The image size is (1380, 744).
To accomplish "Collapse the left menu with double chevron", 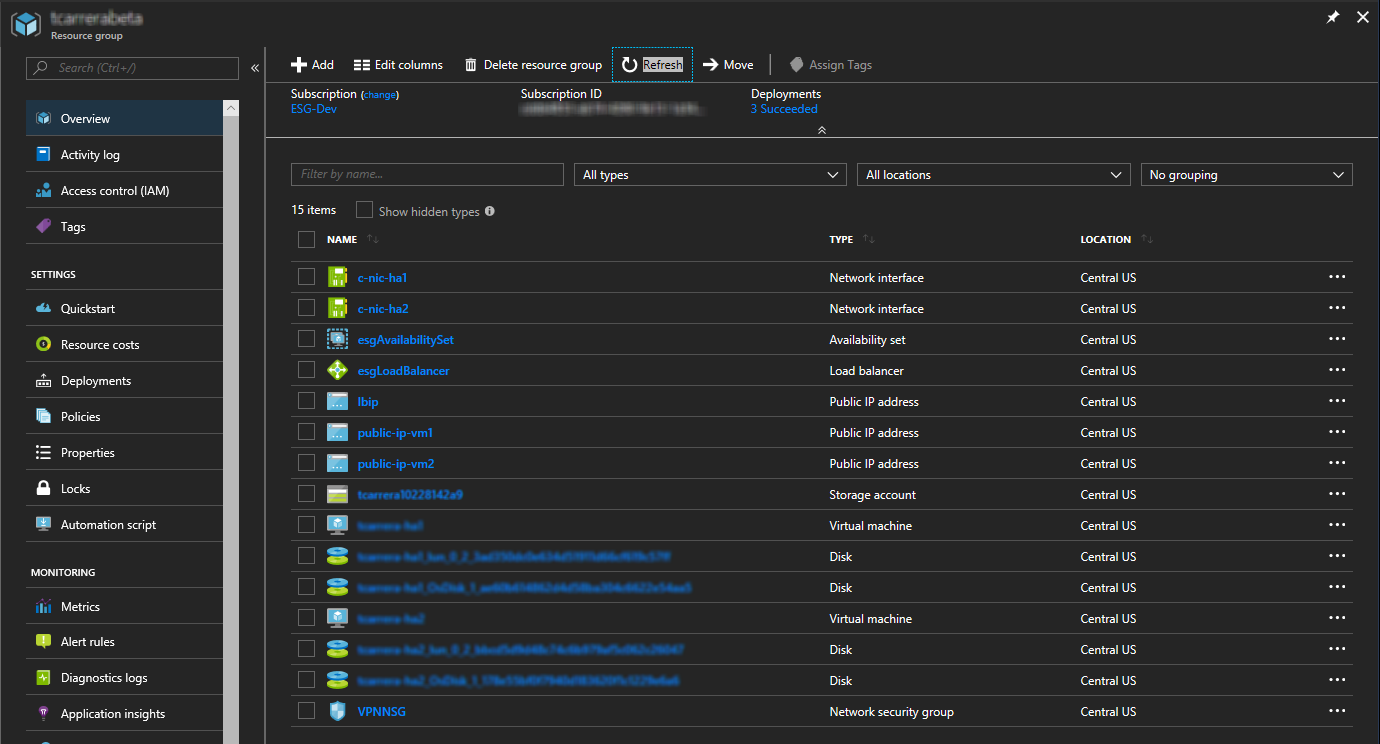I will (x=255, y=68).
